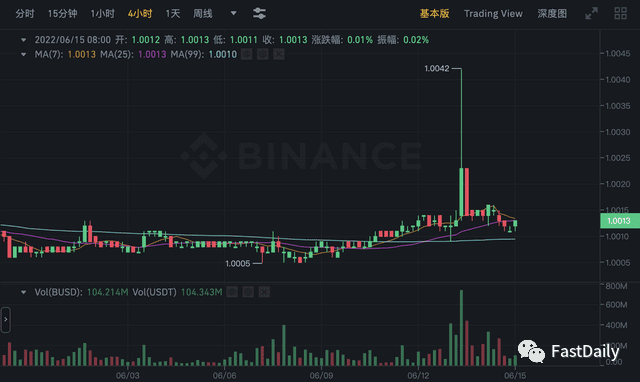640x382 pixels.
Task: Collapse the candle OHLC info row
Action: pyautogui.click(x=24, y=40)
